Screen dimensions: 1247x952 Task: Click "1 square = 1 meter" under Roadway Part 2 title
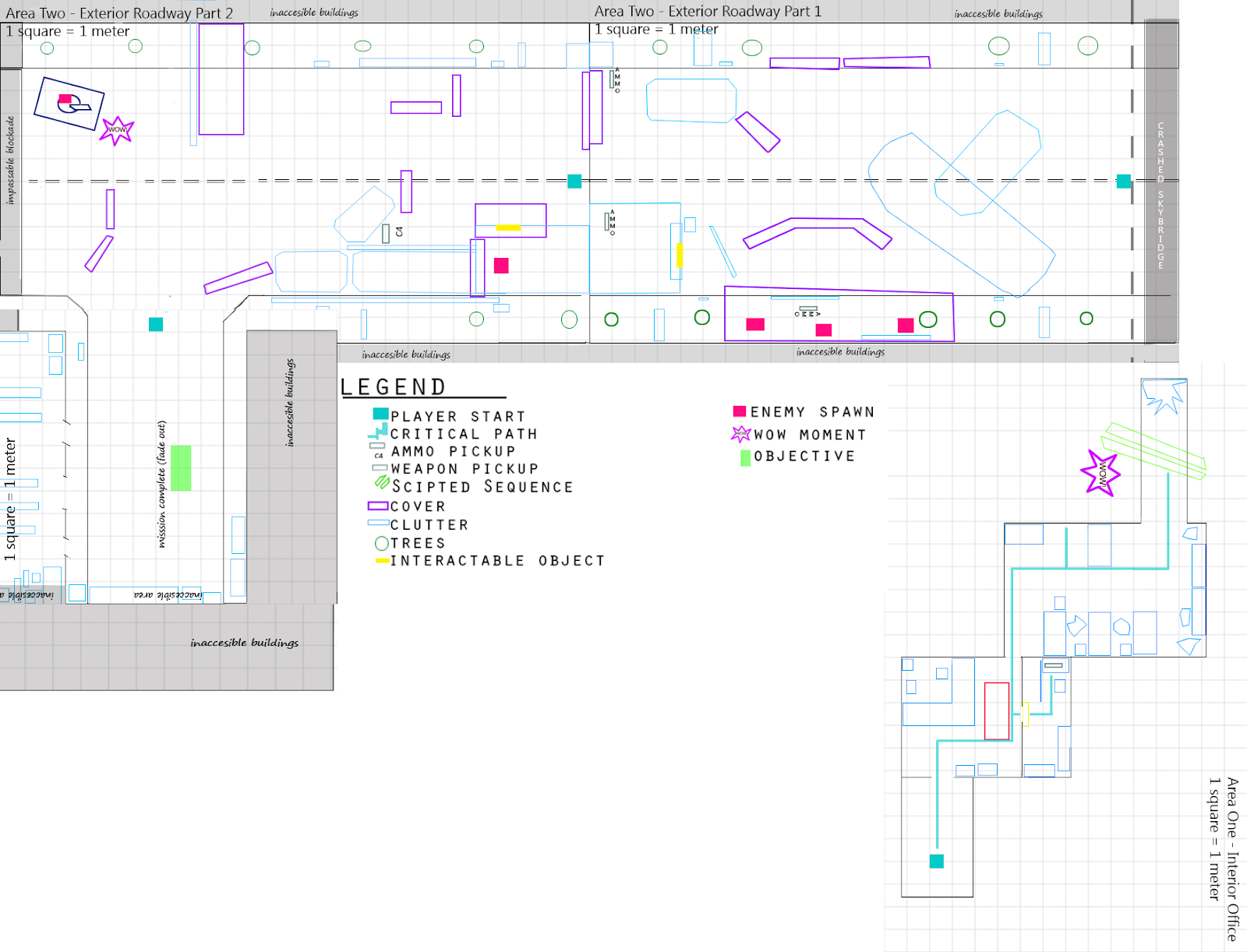tap(68, 31)
